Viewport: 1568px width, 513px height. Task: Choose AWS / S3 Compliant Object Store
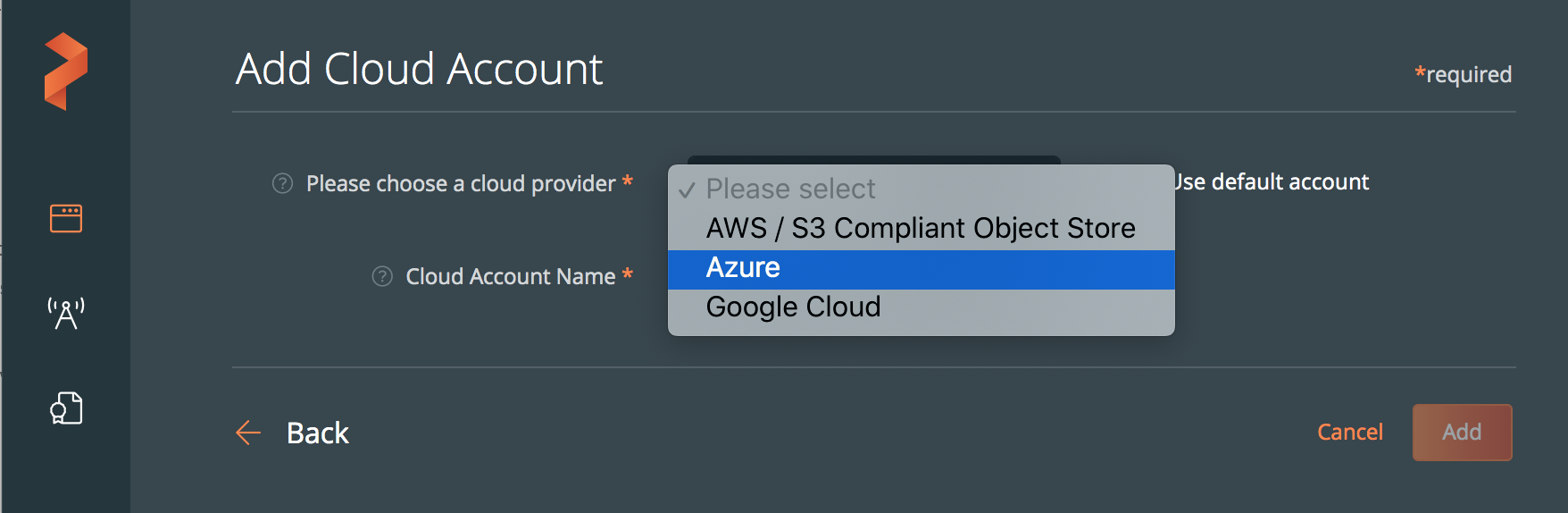[920, 229]
